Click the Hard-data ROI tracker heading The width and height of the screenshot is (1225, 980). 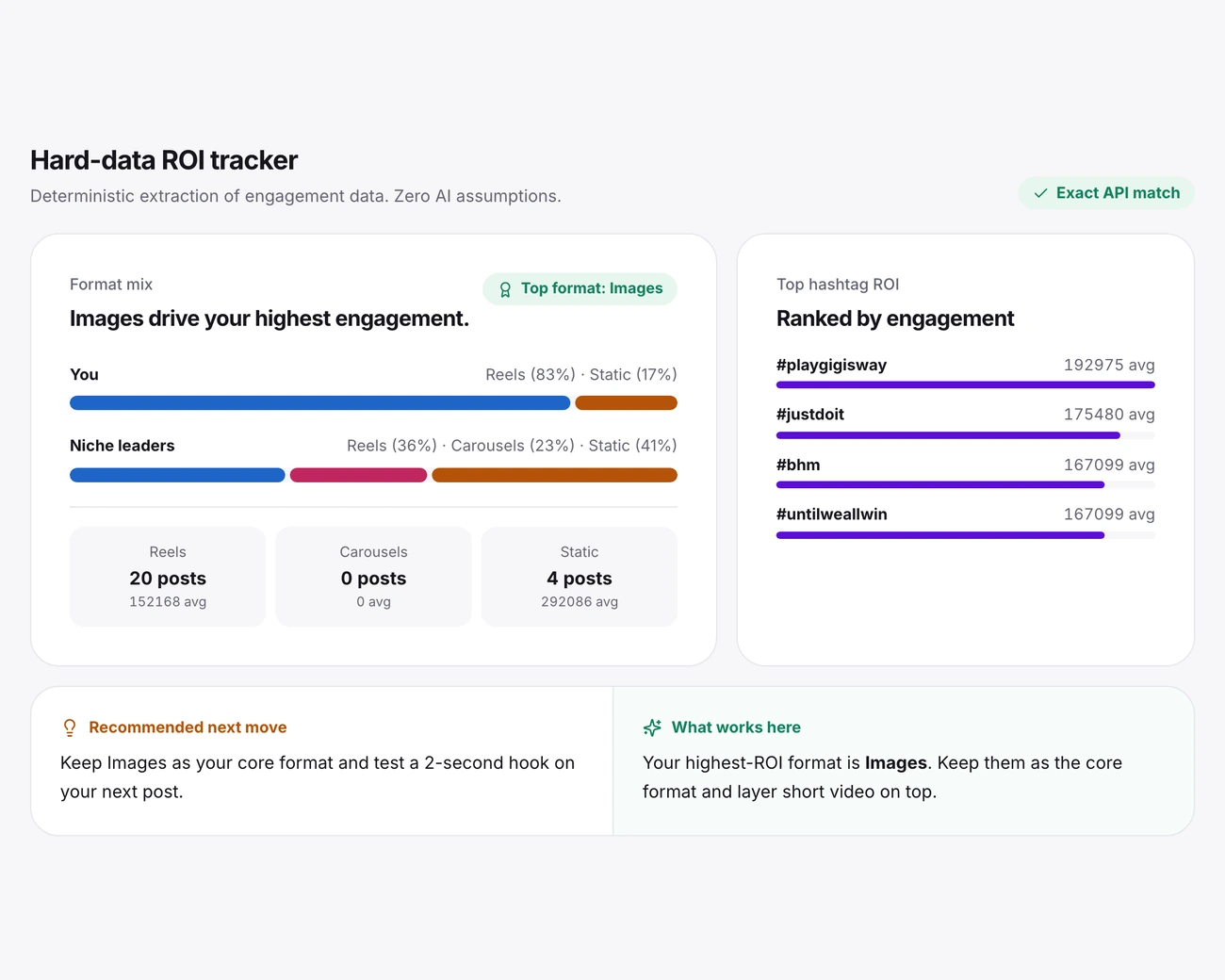pyautogui.click(x=164, y=160)
